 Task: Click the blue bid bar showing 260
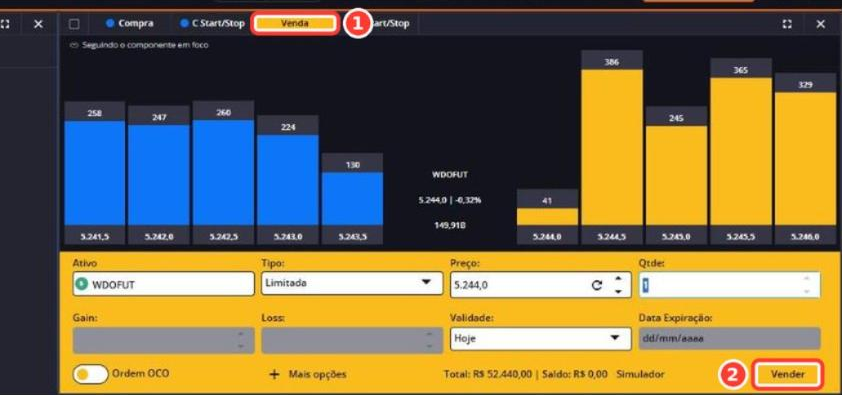[223, 172]
